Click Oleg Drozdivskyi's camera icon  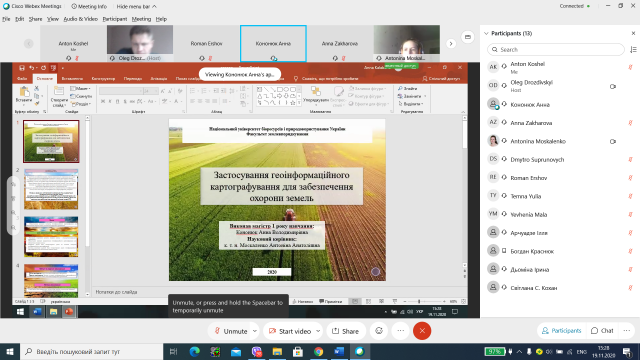[x=613, y=87]
